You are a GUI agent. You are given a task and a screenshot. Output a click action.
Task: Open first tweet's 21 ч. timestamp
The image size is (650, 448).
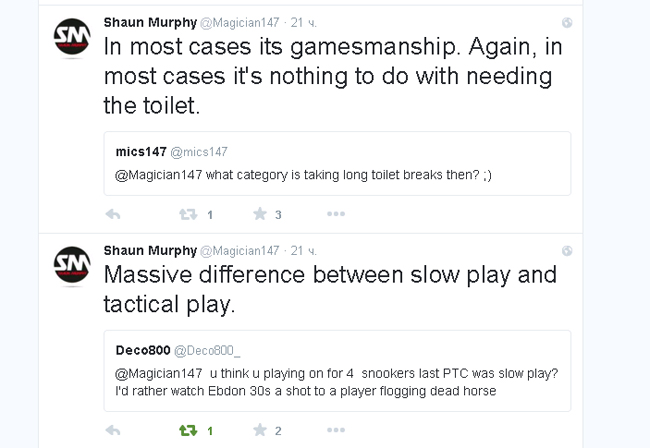click(303, 22)
